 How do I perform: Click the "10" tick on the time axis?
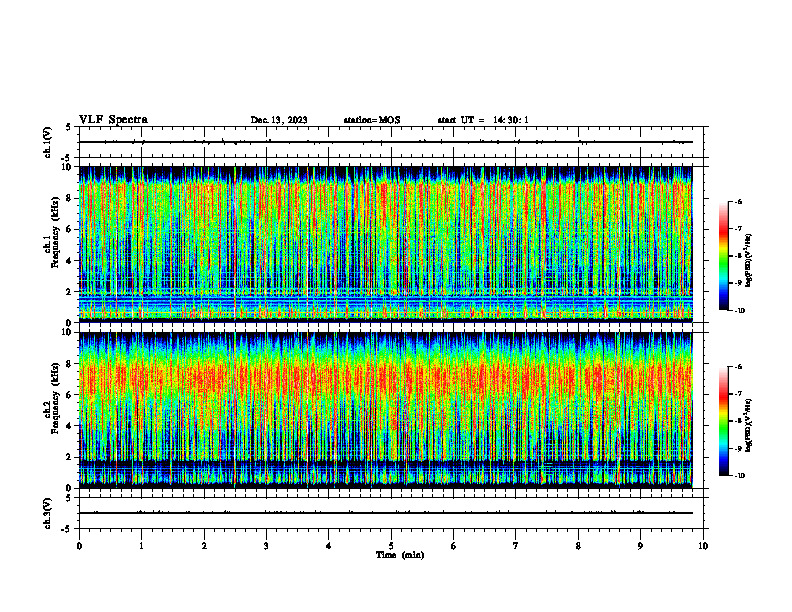(703, 546)
